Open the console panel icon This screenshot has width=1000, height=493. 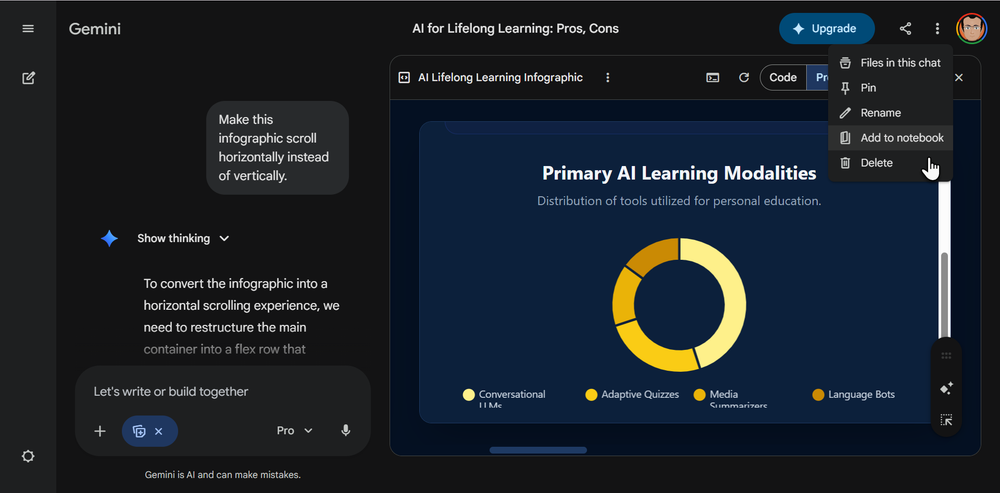[712, 78]
